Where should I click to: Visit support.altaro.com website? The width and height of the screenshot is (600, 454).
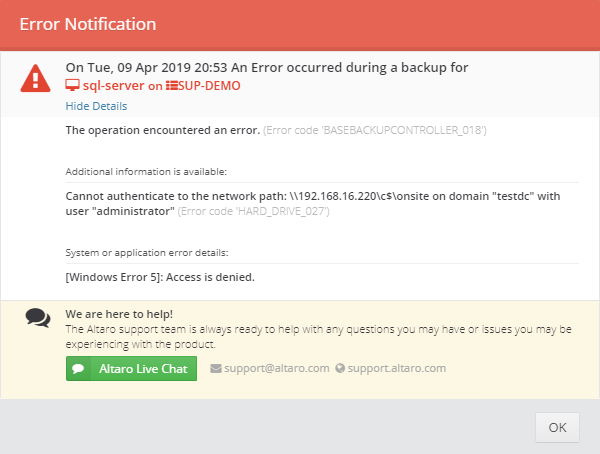(396, 368)
